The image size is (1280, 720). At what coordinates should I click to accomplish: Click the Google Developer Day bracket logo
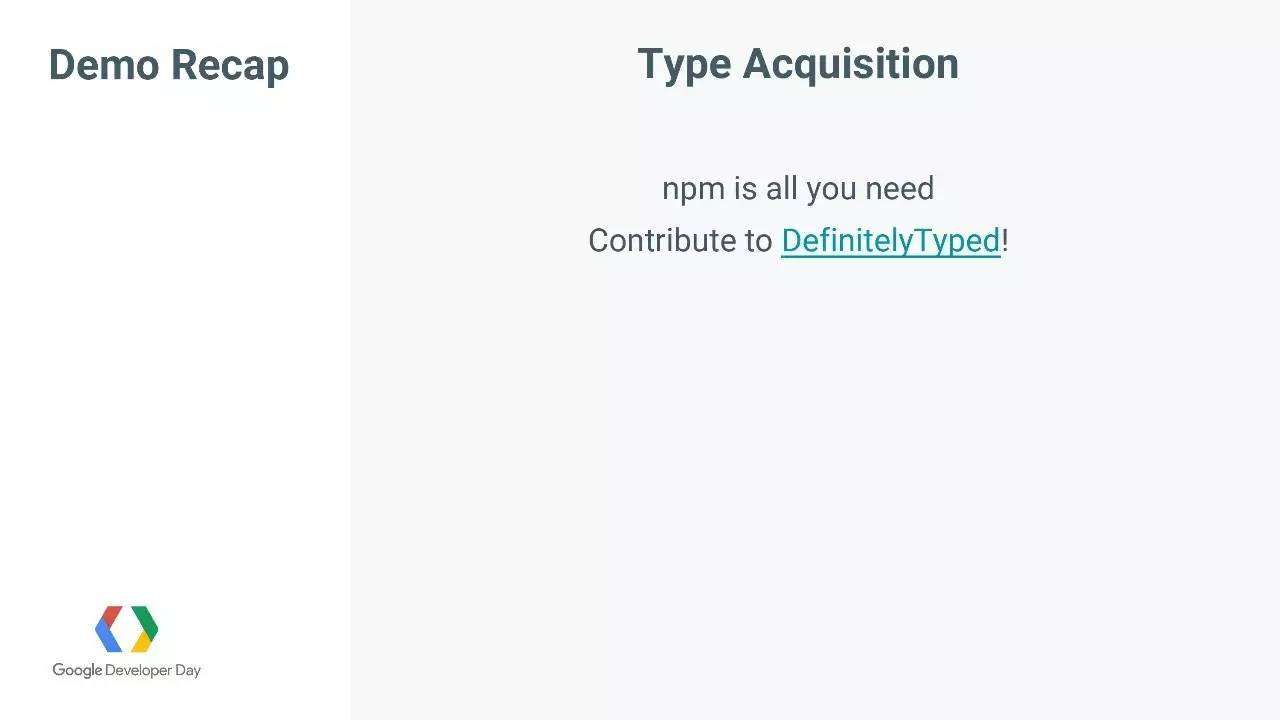click(x=126, y=629)
